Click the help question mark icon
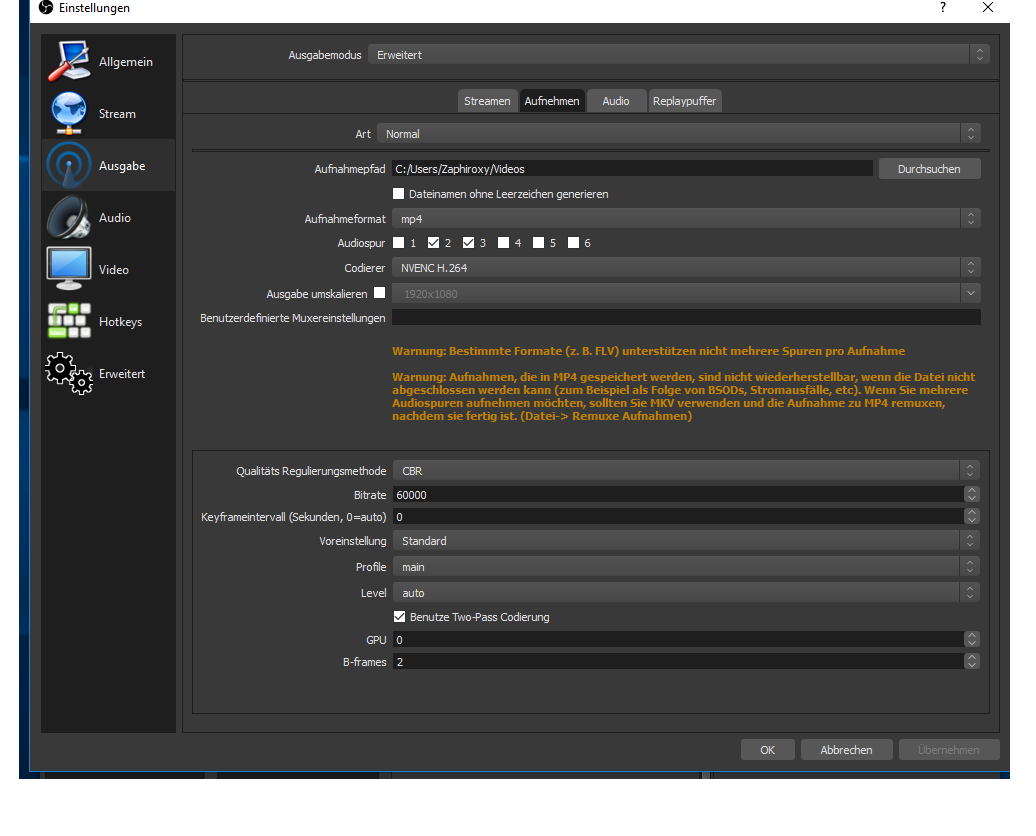Screen dimensions: 1036x836 coord(942,8)
